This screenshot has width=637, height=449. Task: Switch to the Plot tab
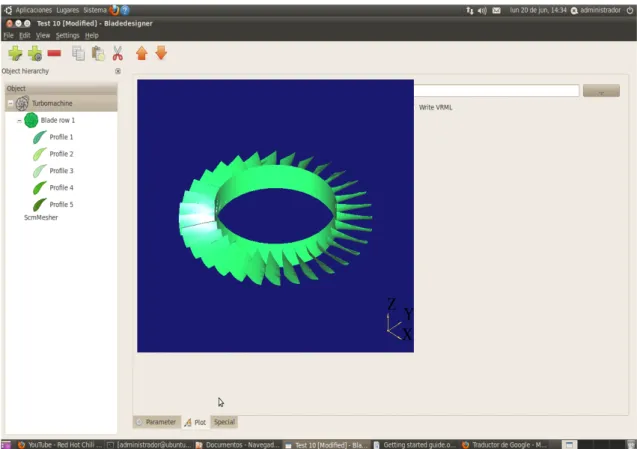(195, 422)
